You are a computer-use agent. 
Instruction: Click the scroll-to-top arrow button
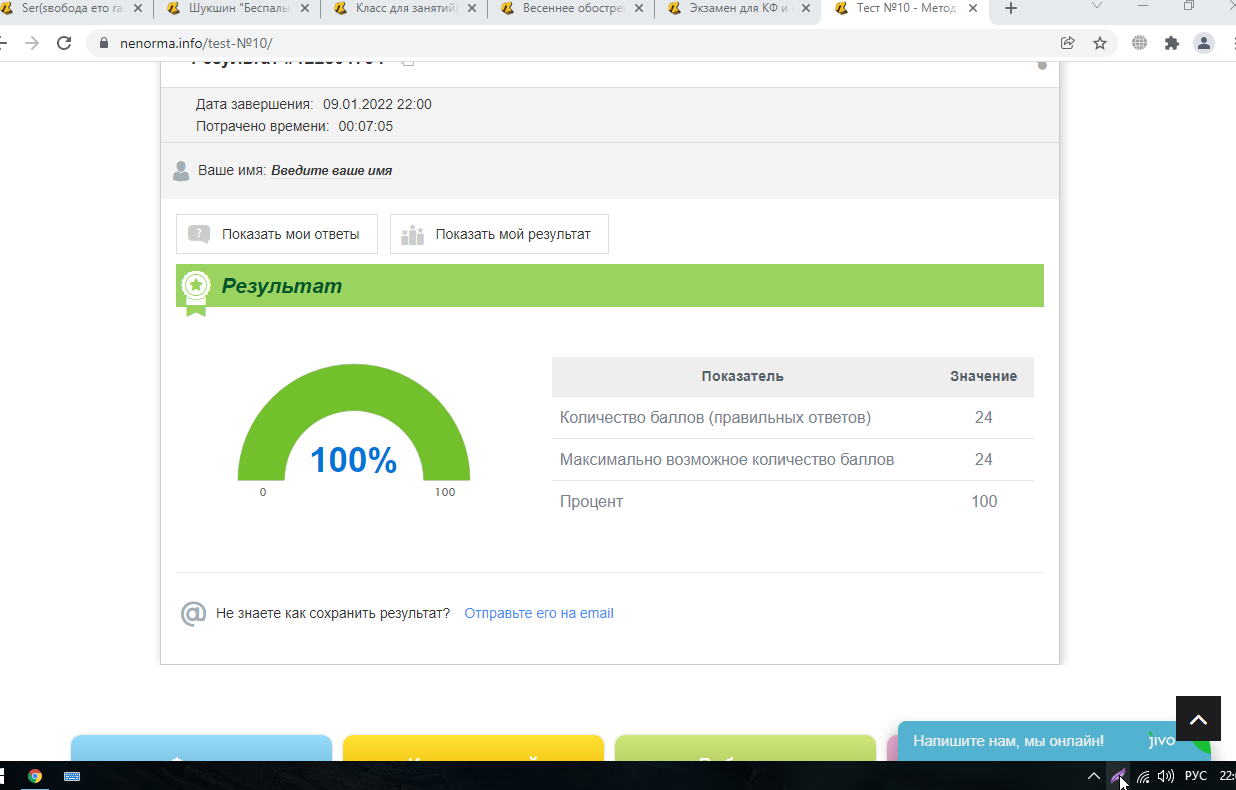(1198, 720)
